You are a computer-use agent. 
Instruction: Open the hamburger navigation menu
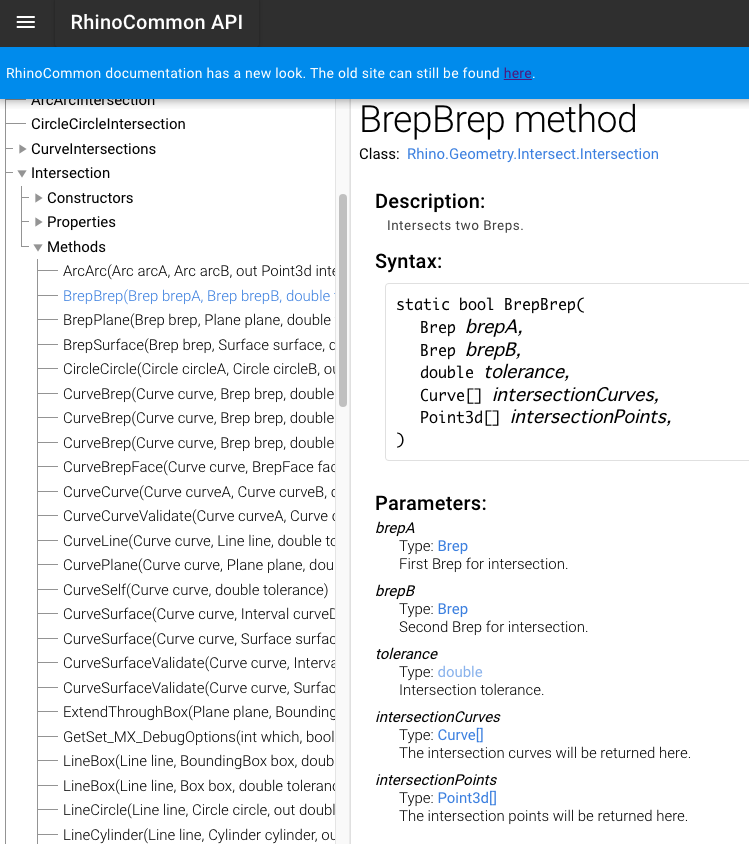(26, 23)
